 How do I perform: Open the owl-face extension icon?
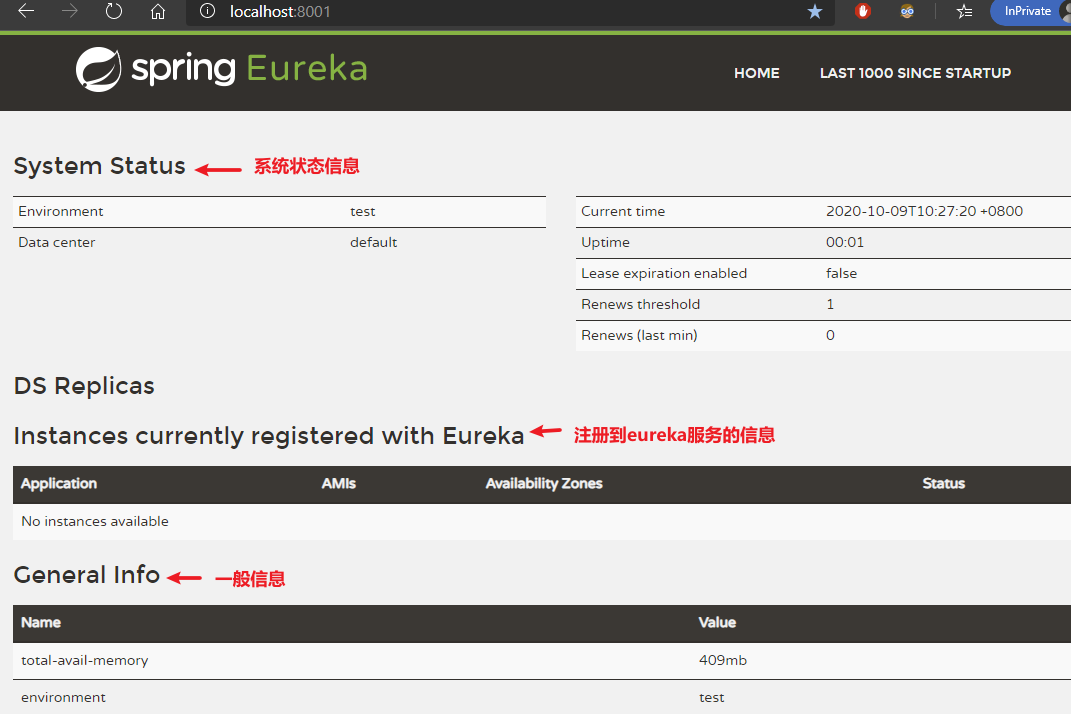coord(907,11)
